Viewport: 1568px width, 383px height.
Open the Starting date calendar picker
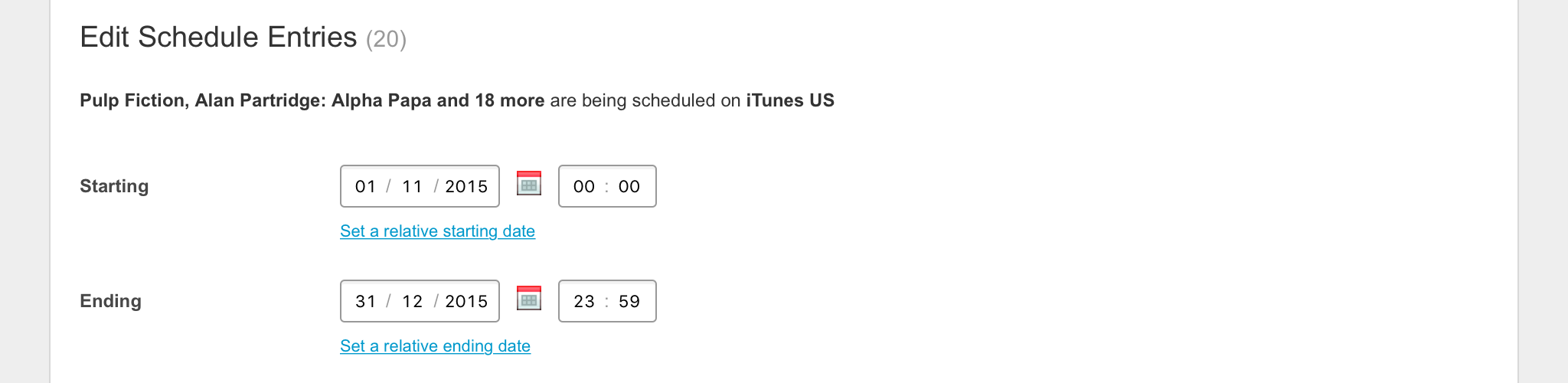coord(529,184)
